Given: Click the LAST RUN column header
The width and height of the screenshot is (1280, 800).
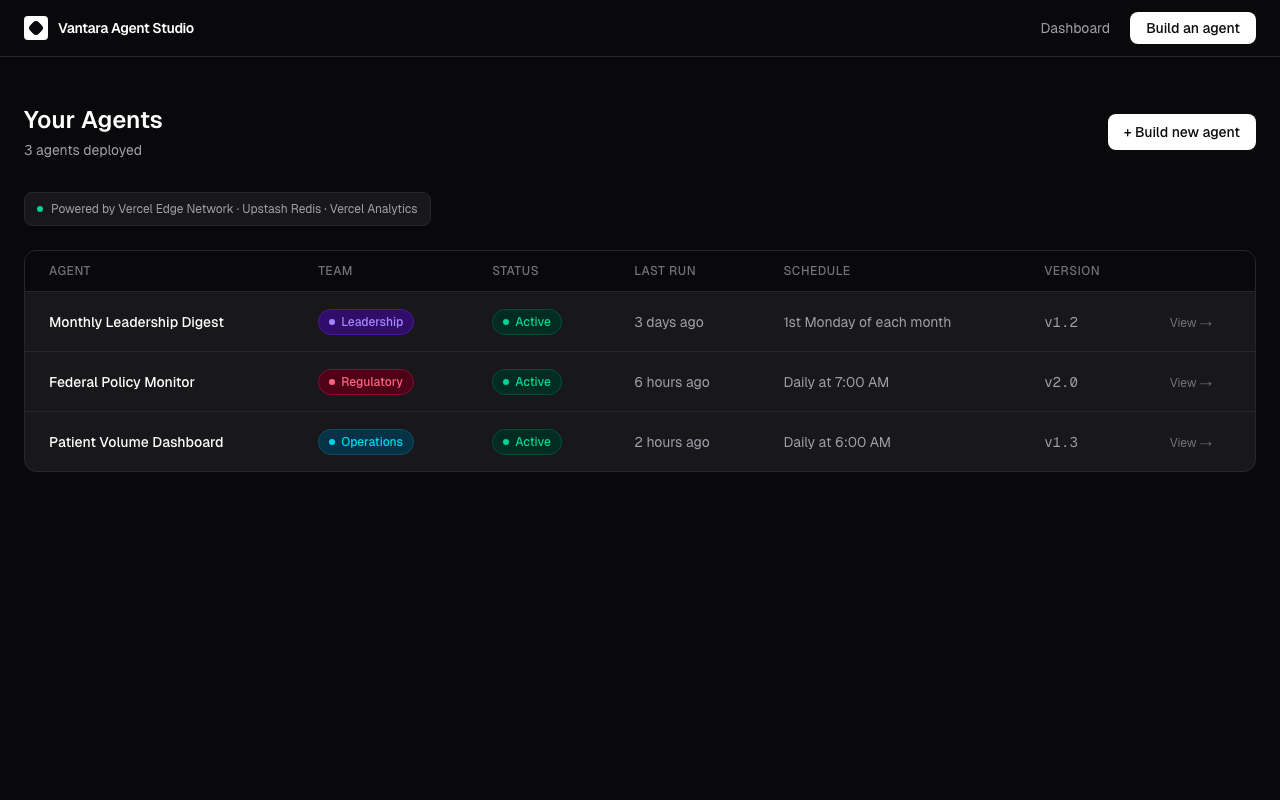Looking at the screenshot, I should click(x=665, y=271).
